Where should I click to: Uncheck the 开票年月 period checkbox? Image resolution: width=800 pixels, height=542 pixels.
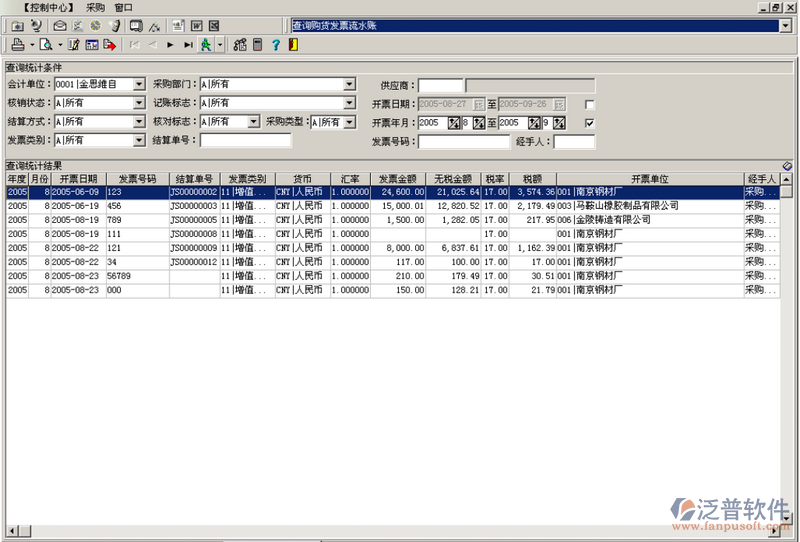590,123
